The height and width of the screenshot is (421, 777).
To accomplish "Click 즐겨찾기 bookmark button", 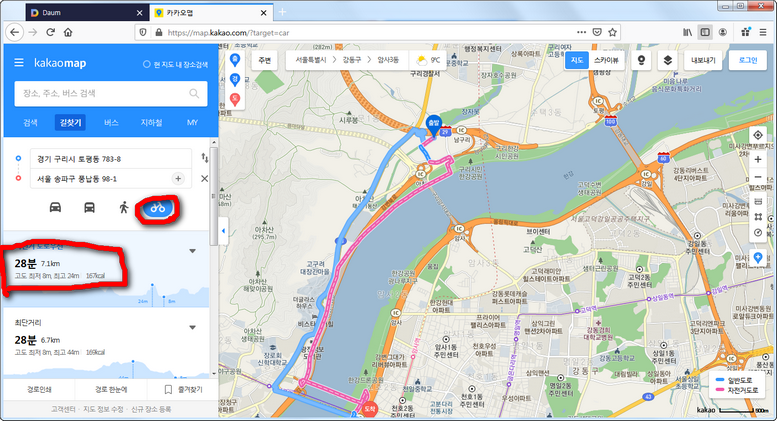I will point(183,390).
